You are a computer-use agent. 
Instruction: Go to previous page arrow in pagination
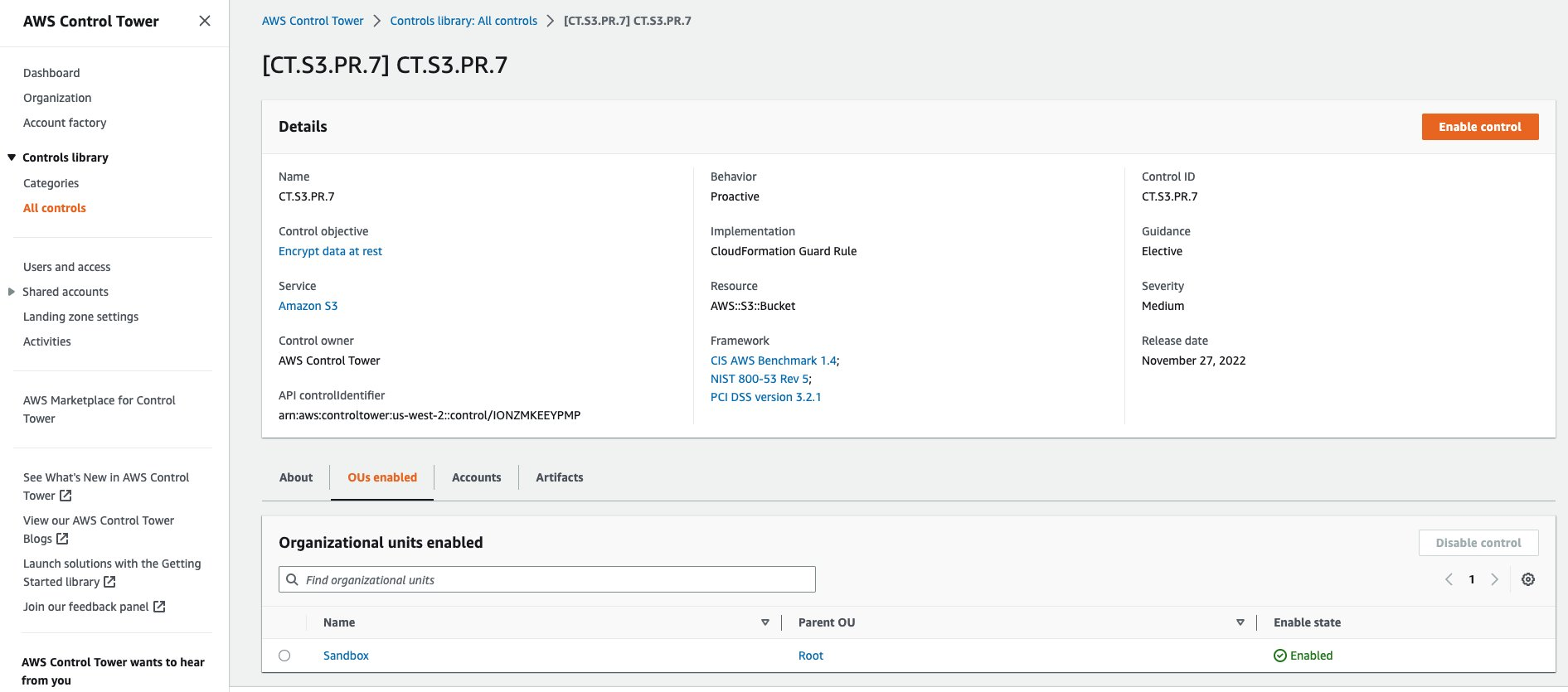[1449, 579]
